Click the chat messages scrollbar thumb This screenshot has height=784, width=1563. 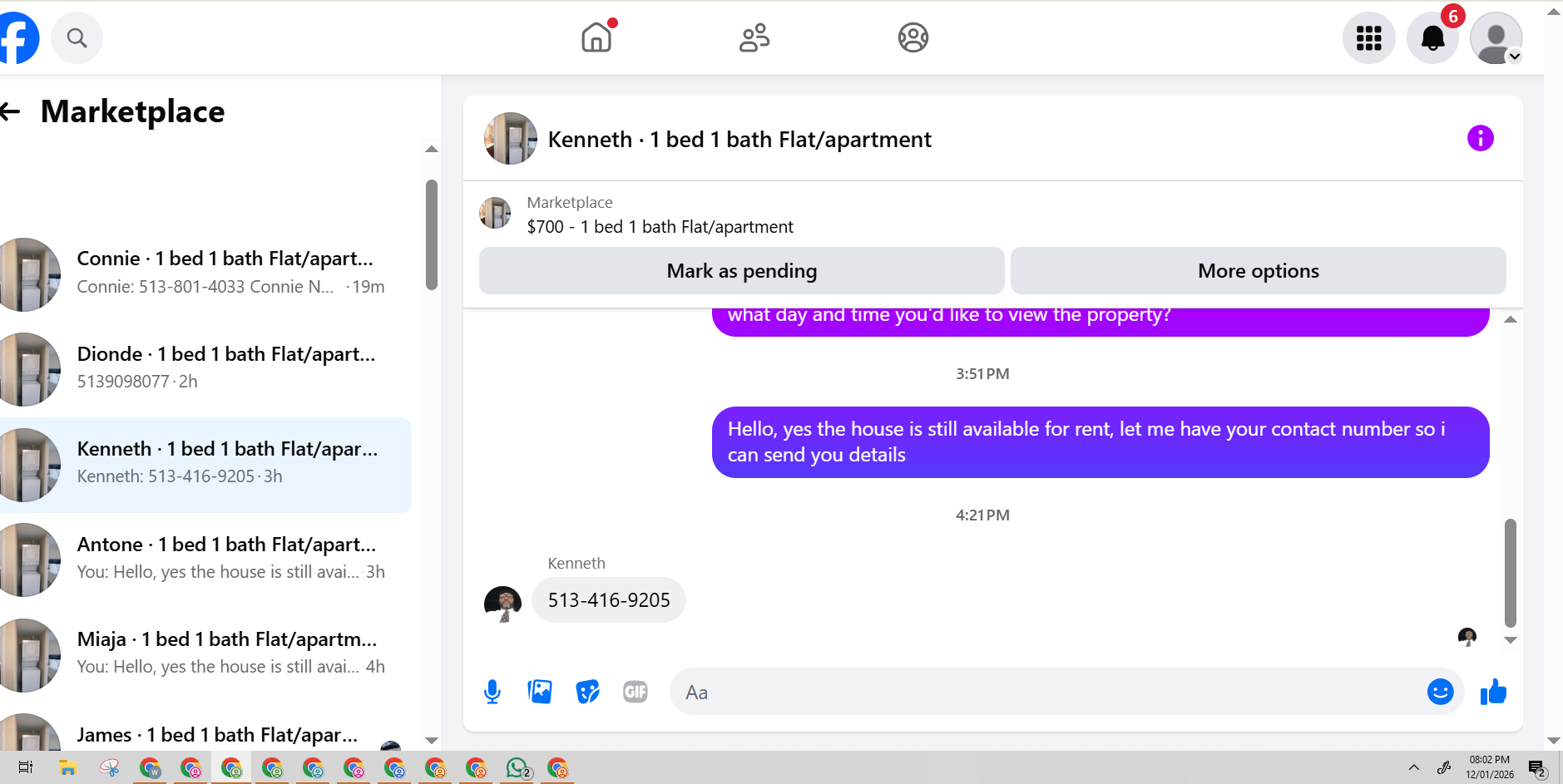click(1510, 573)
